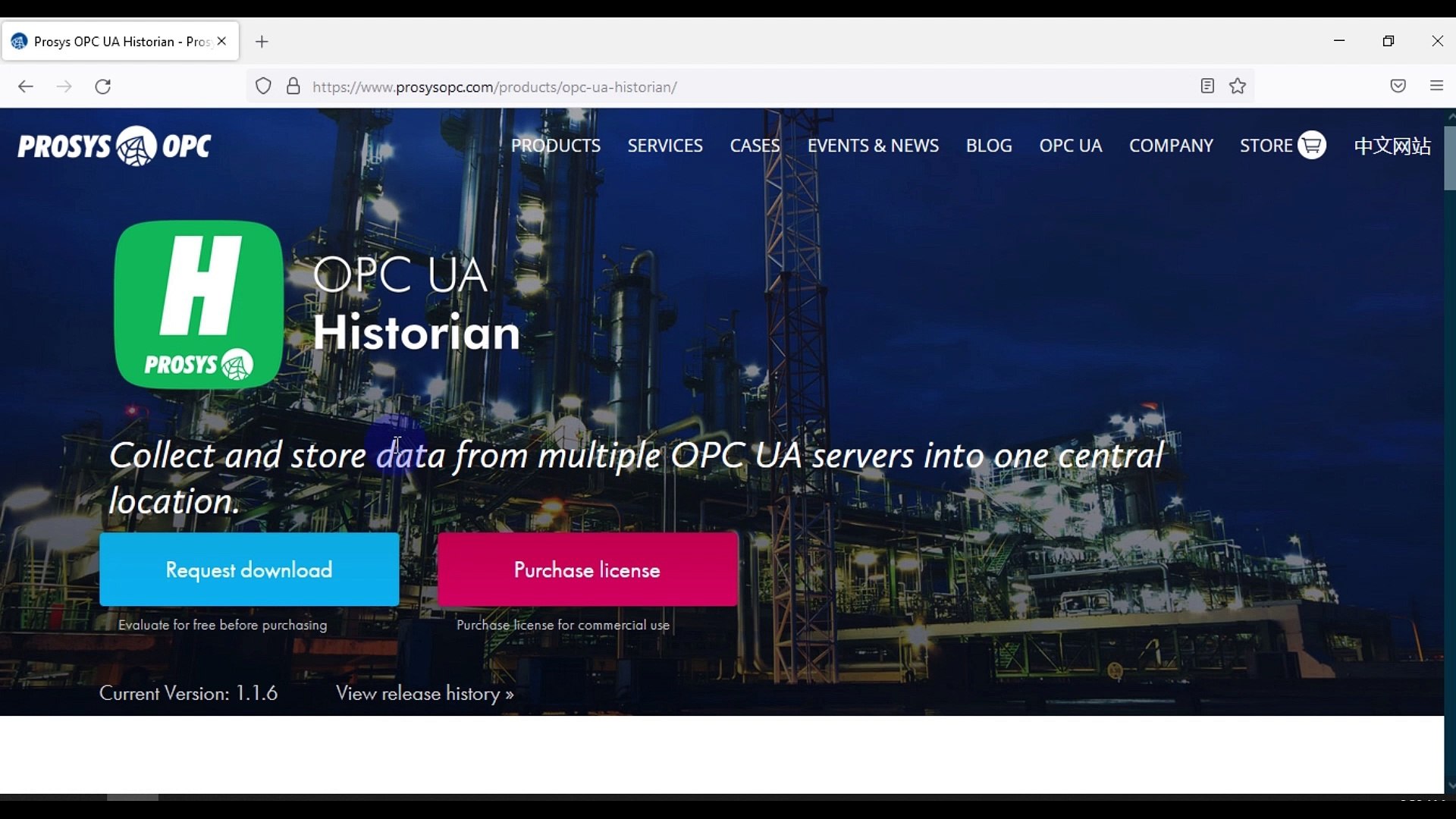Screen dimensions: 1456x819
Task: Open the Save to Pocket icon
Action: pyautogui.click(x=1398, y=86)
